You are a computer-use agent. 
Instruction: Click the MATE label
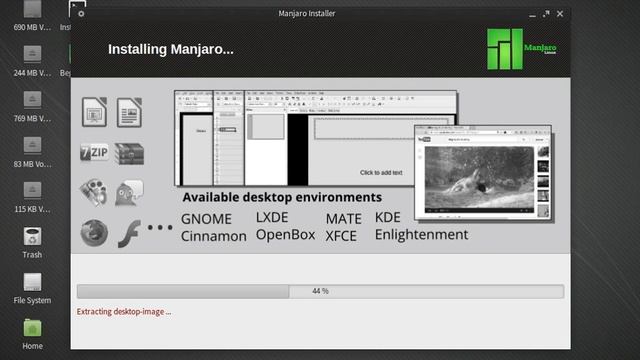tap(343, 219)
